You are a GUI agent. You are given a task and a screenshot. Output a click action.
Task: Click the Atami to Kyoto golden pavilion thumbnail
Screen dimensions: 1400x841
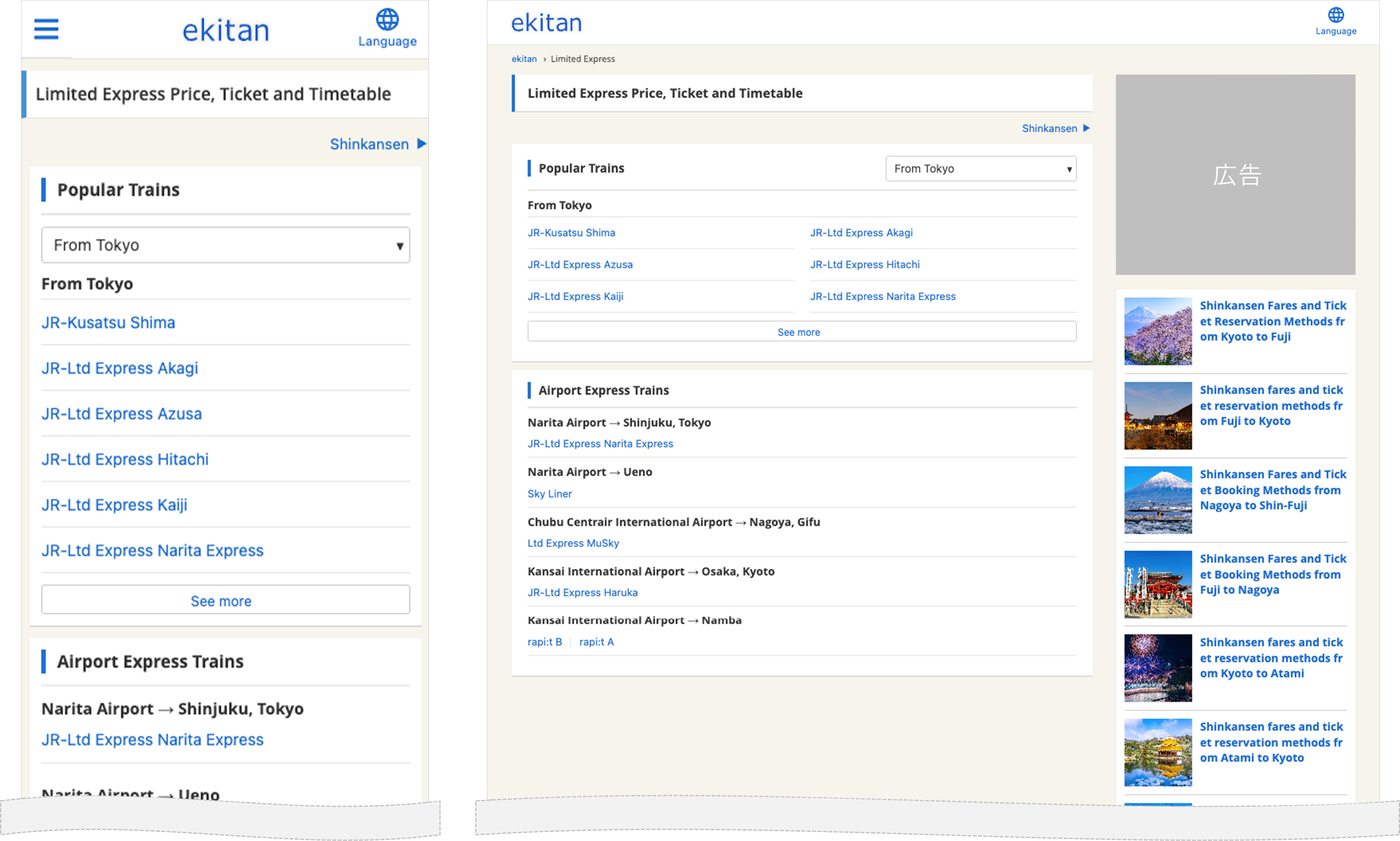1158,753
